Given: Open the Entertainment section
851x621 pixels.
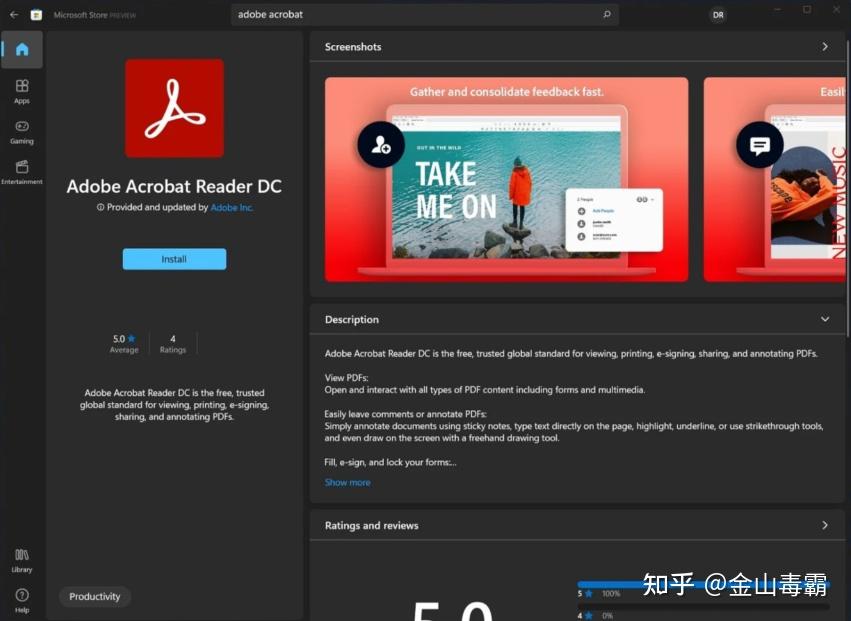Looking at the screenshot, I should [22, 172].
